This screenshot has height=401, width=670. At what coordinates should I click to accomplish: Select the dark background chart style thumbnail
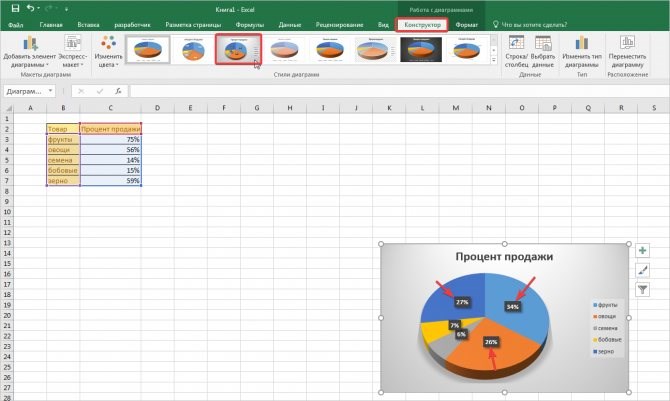pos(421,50)
